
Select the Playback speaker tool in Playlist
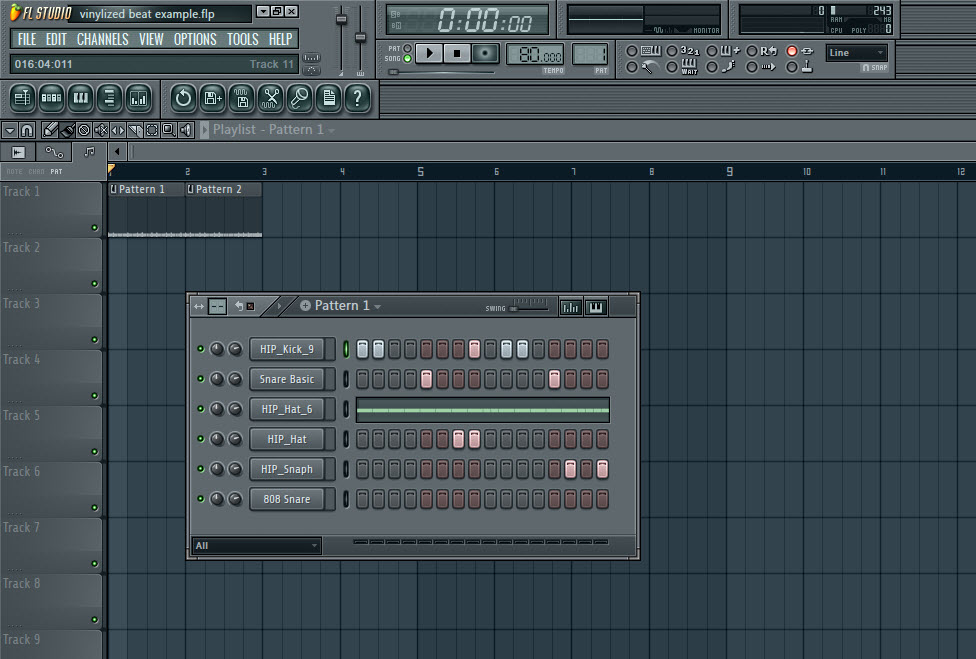185,130
